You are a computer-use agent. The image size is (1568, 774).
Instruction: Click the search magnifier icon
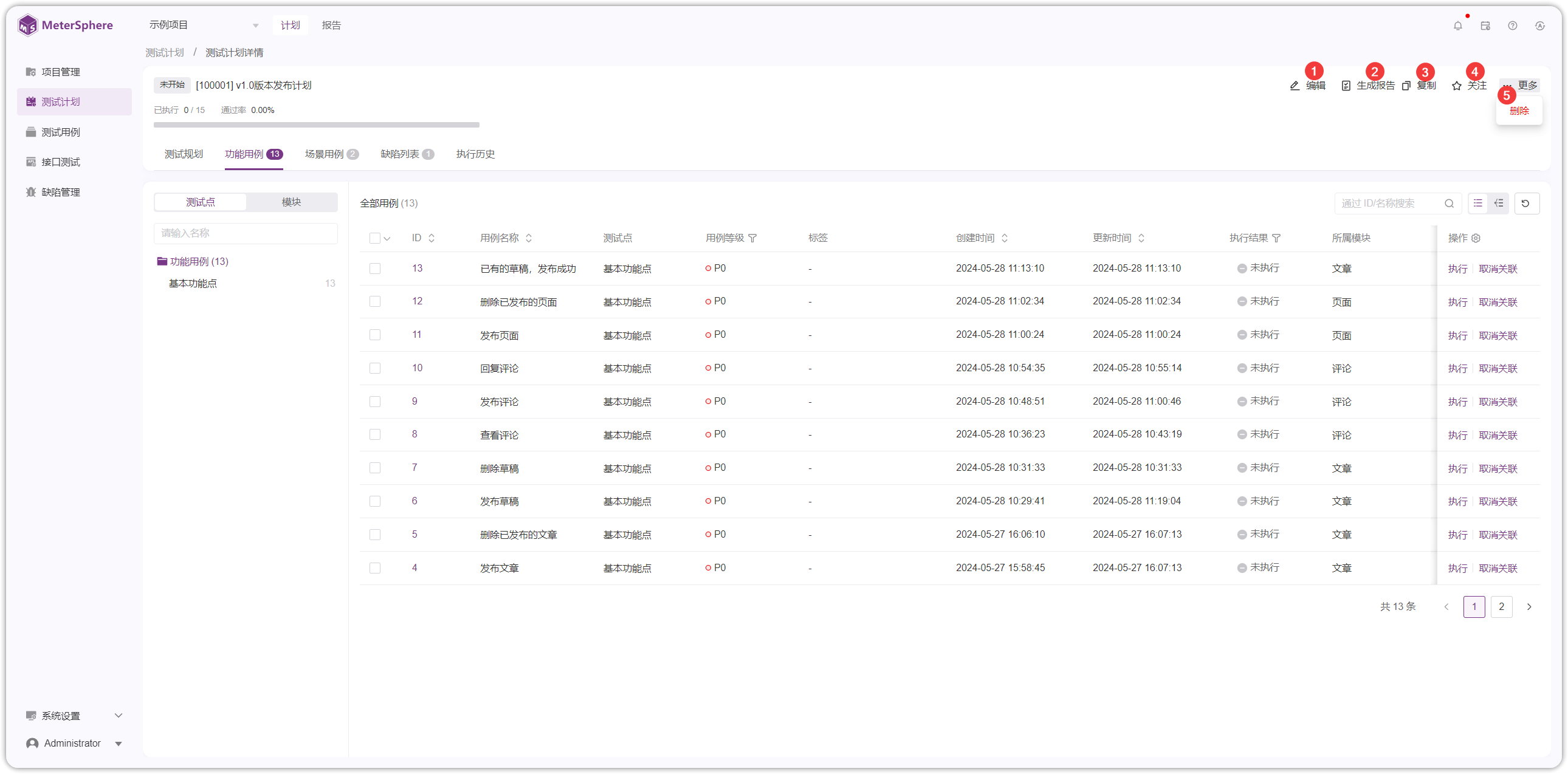[1449, 204]
